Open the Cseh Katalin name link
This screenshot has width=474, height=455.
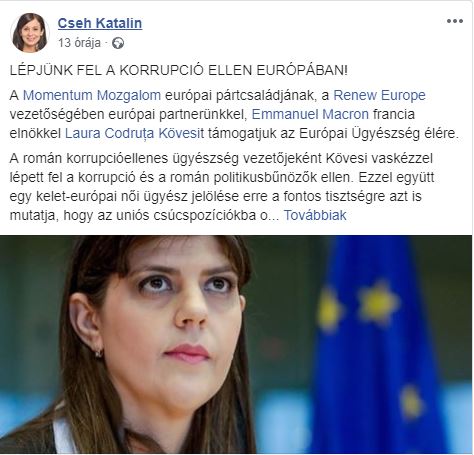[x=100, y=23]
